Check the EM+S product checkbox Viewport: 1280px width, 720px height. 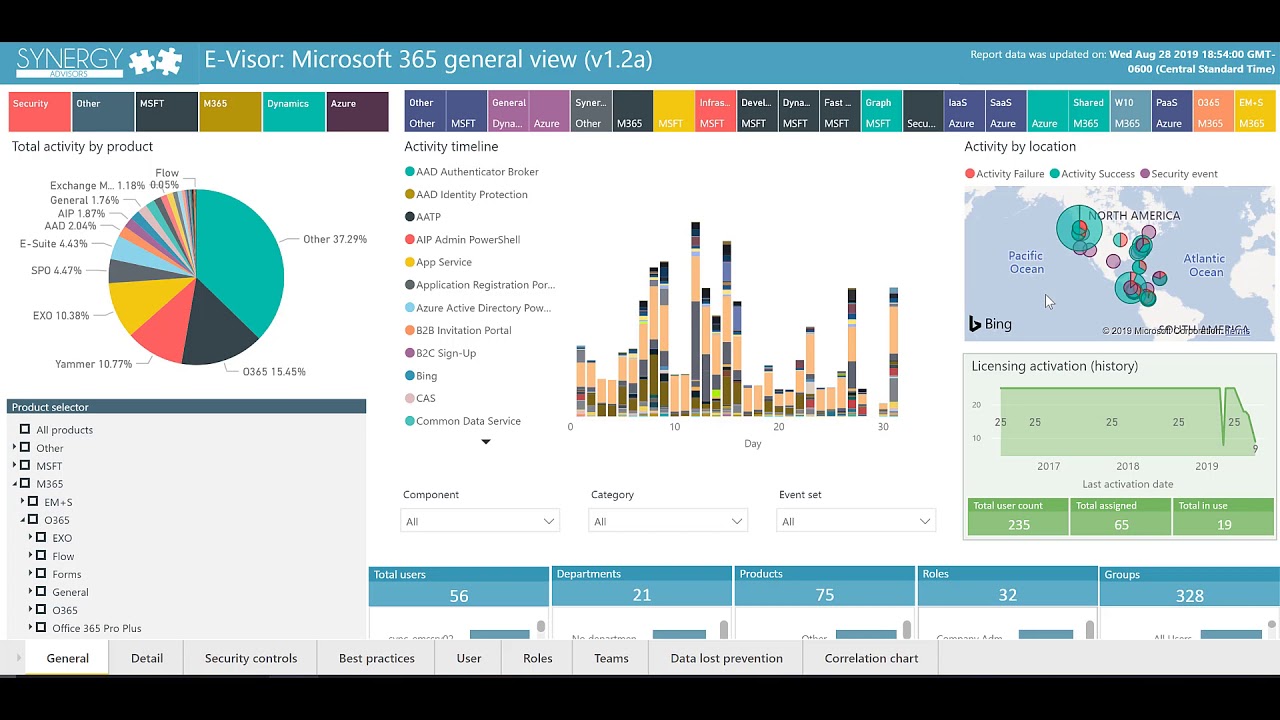tap(33, 502)
